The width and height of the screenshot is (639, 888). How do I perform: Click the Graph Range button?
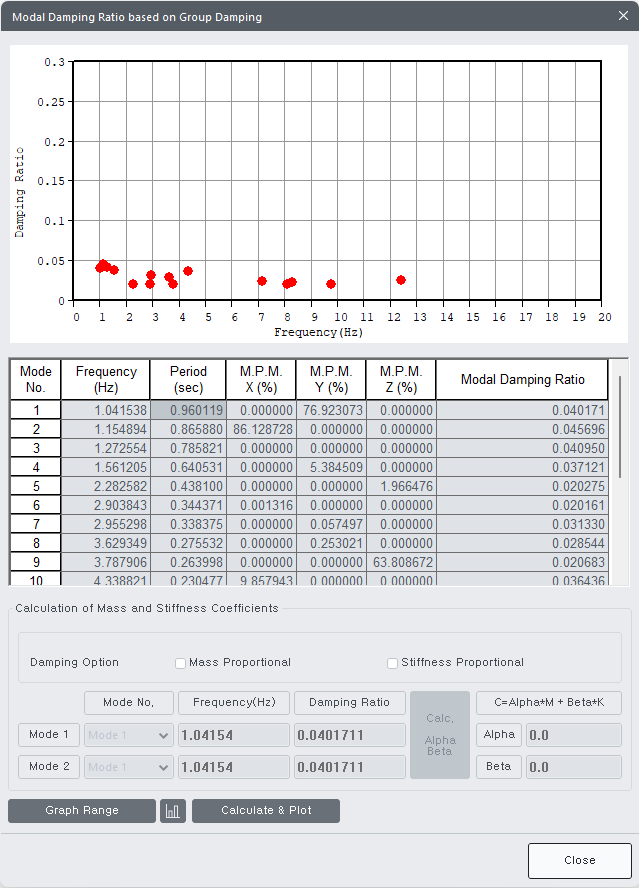click(82, 810)
